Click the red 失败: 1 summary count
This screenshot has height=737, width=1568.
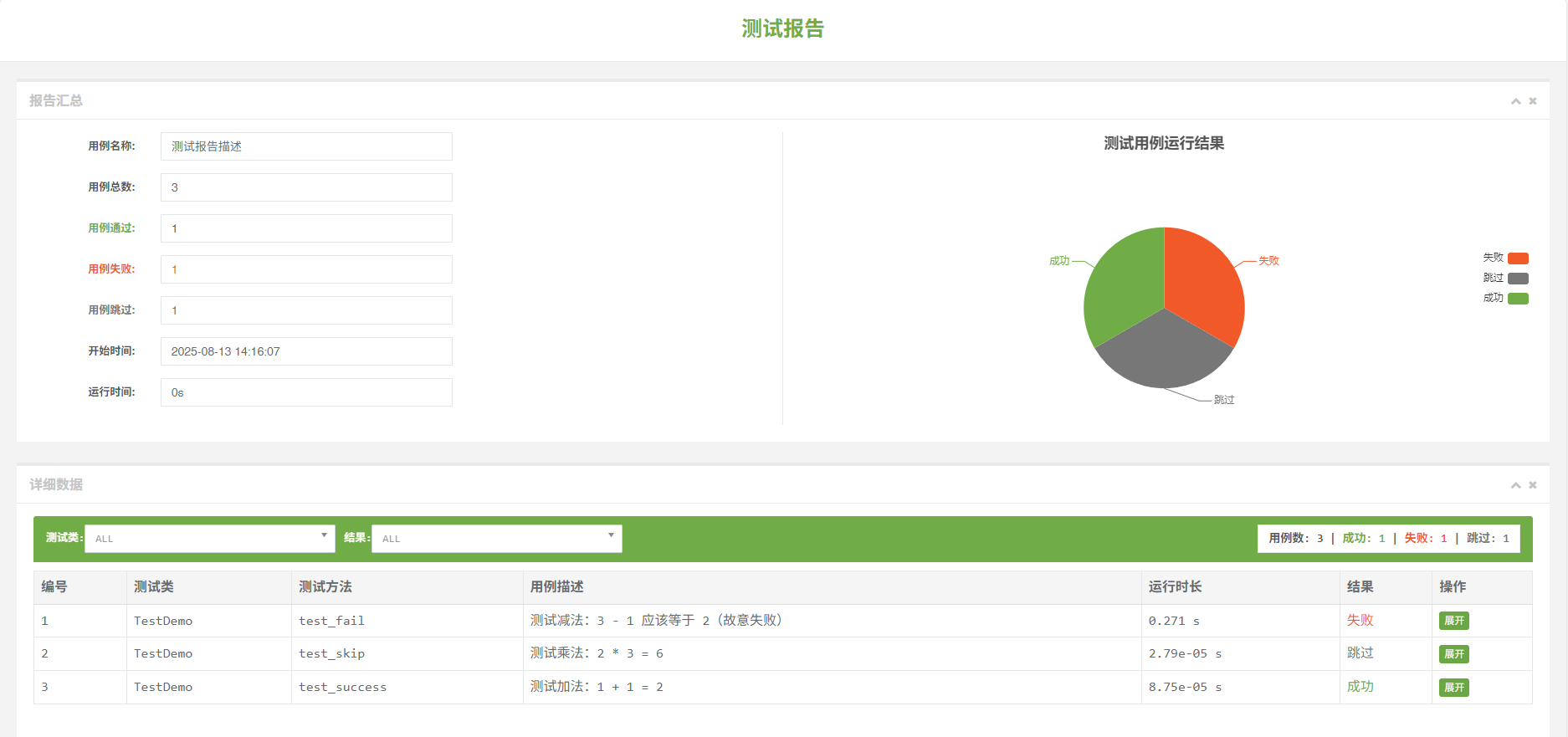coord(1426,539)
